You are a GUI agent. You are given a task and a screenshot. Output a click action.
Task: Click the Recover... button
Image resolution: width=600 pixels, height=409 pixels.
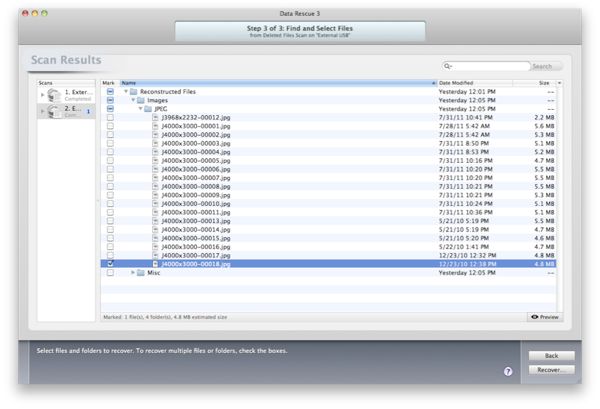(x=551, y=370)
